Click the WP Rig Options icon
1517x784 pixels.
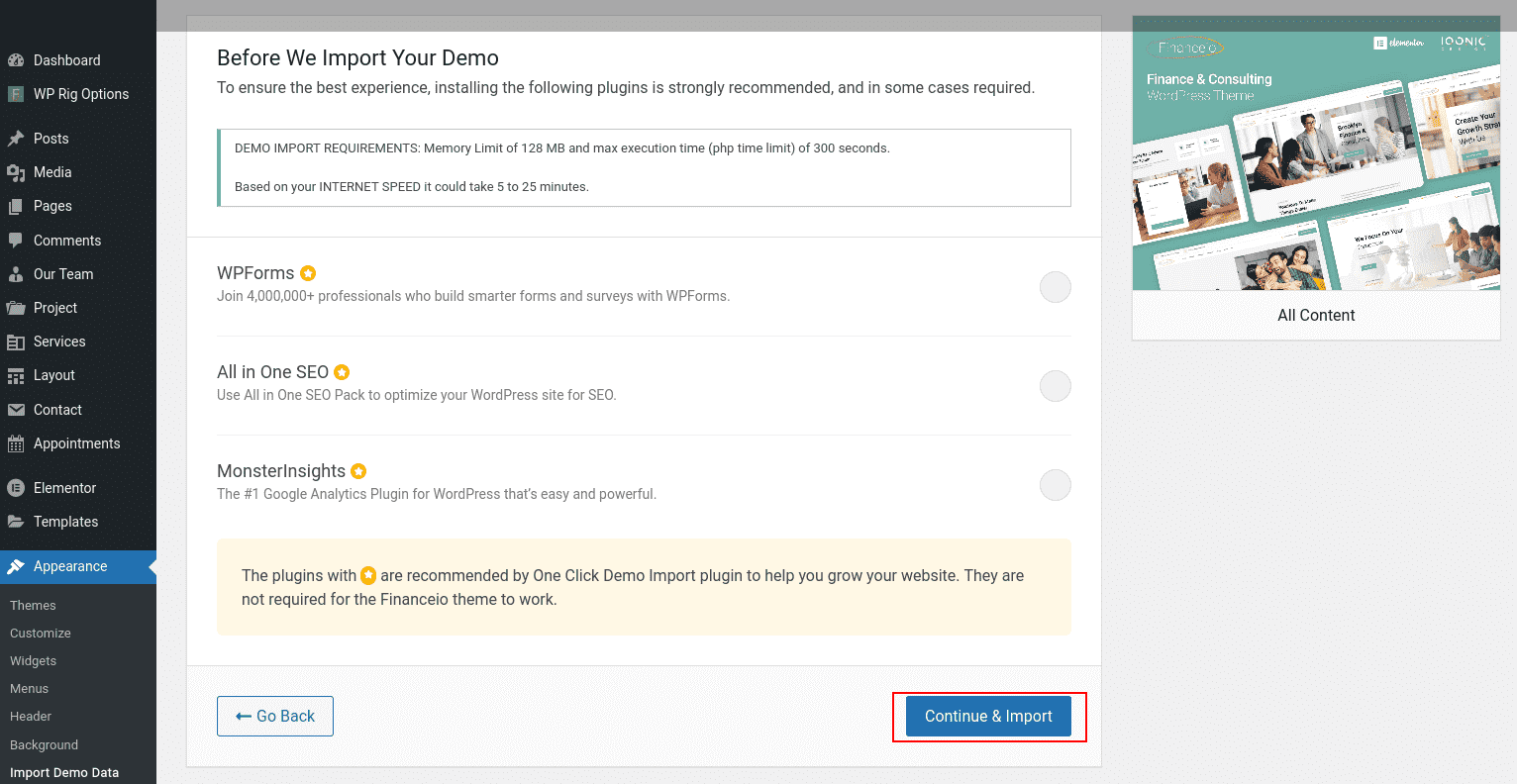coord(16,94)
